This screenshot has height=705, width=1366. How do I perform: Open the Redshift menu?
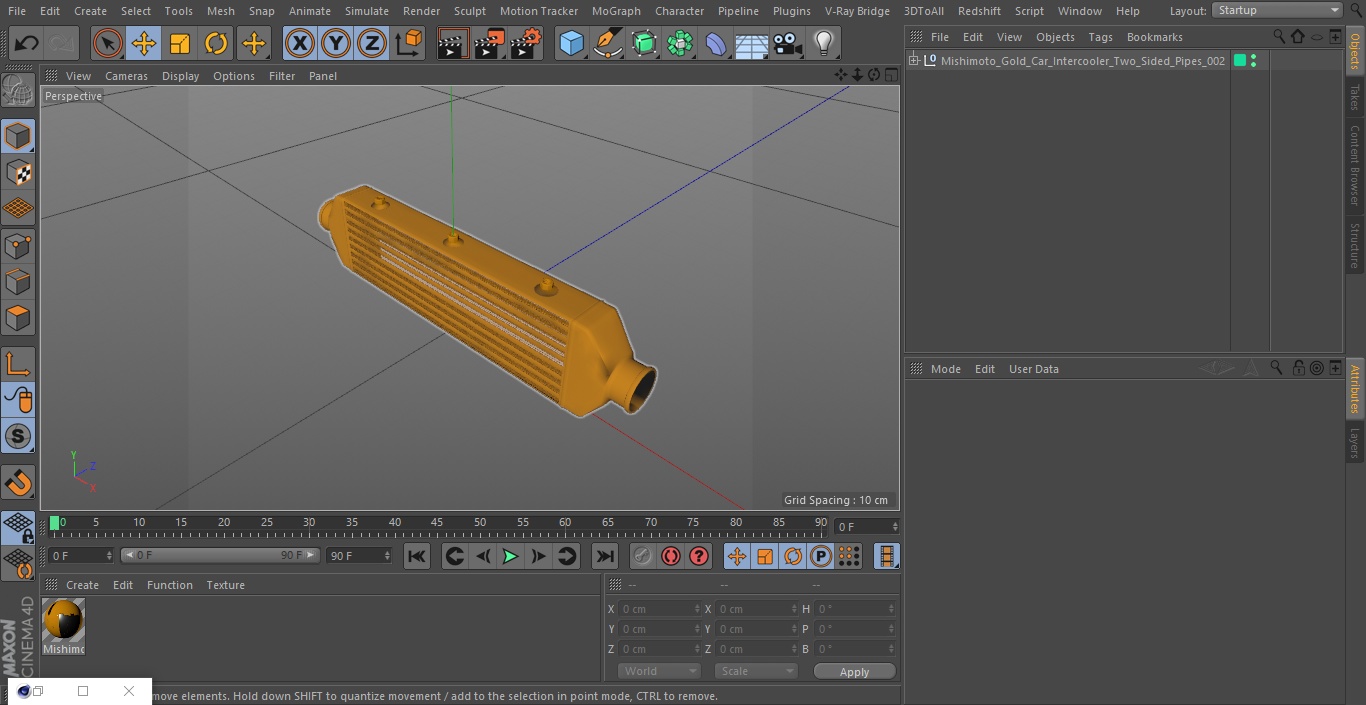pos(979,11)
